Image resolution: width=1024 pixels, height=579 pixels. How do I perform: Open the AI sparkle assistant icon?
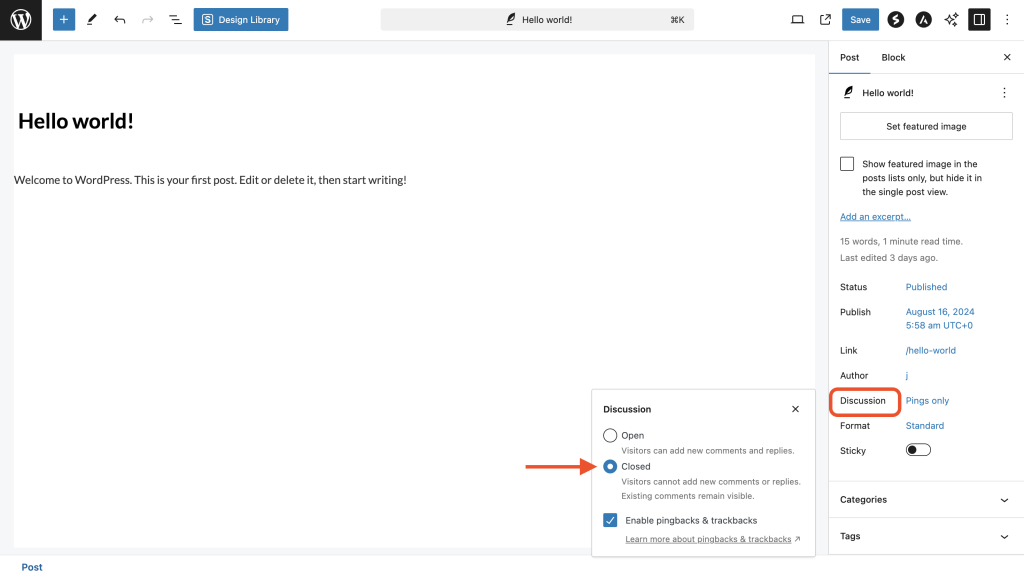tap(952, 20)
